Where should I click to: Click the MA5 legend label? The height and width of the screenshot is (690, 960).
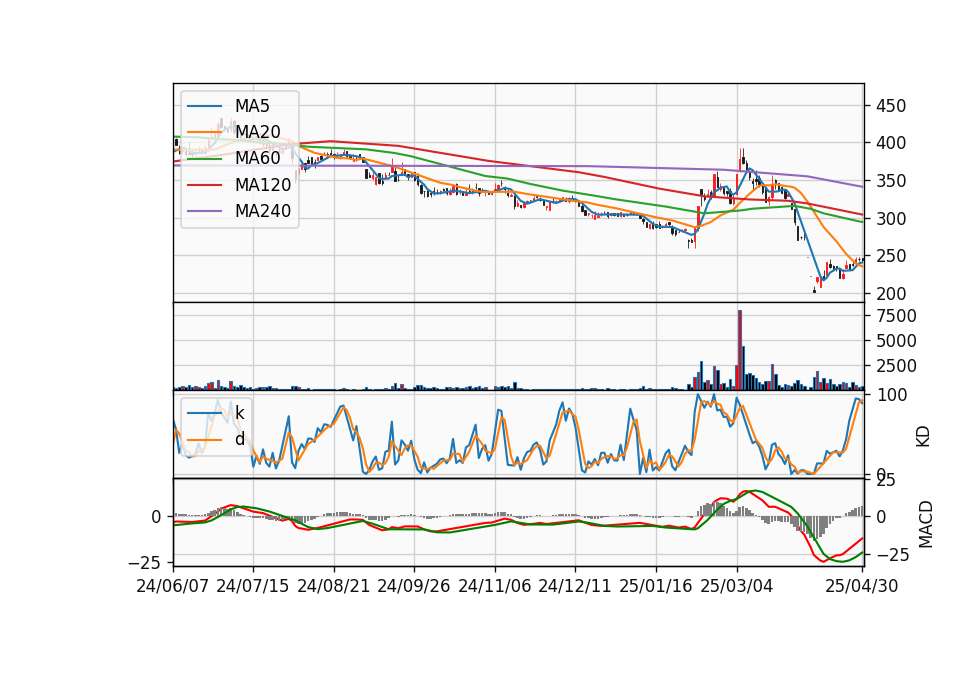(x=252, y=106)
